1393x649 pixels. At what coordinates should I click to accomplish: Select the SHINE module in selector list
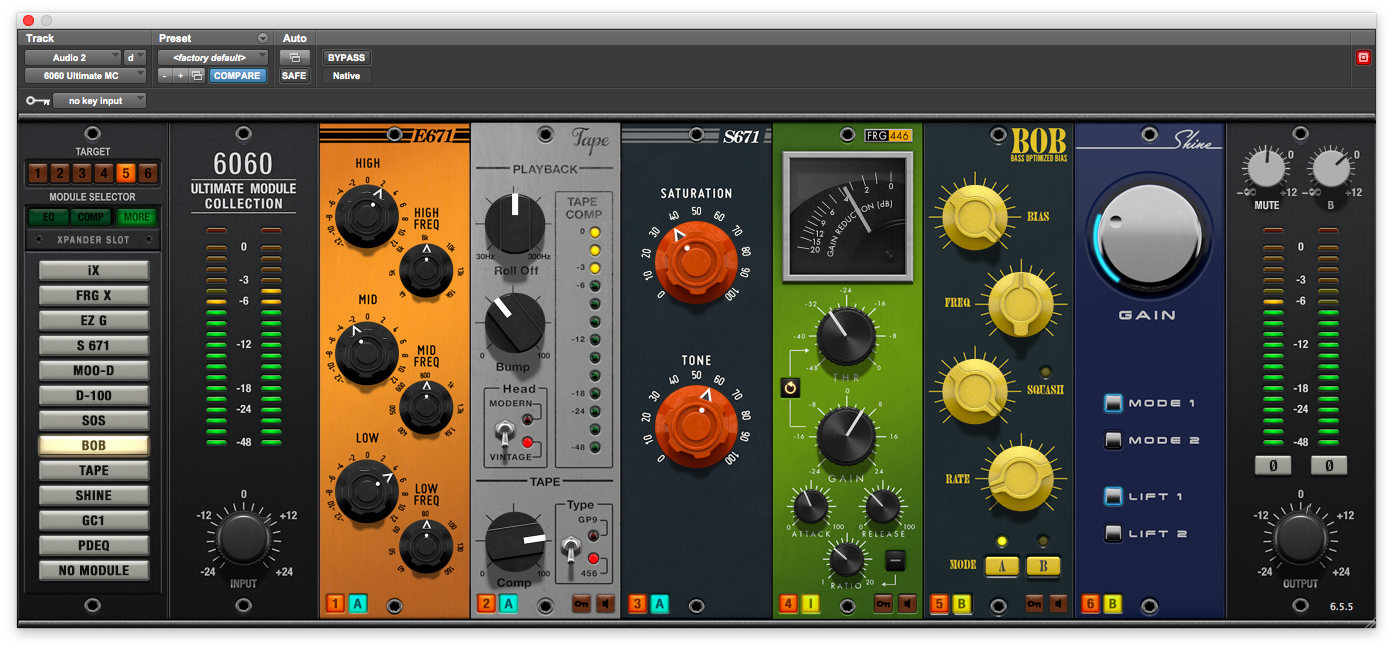pyautogui.click(x=94, y=495)
